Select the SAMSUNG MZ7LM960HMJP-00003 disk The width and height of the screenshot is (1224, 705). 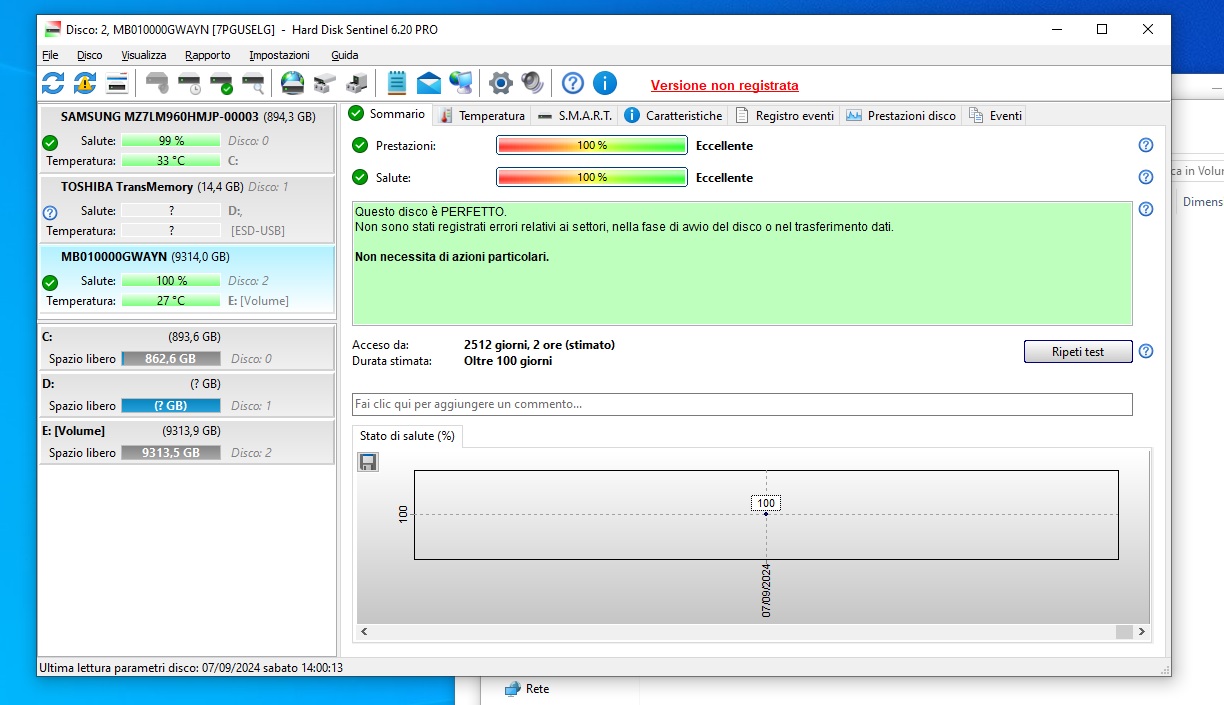coord(187,138)
